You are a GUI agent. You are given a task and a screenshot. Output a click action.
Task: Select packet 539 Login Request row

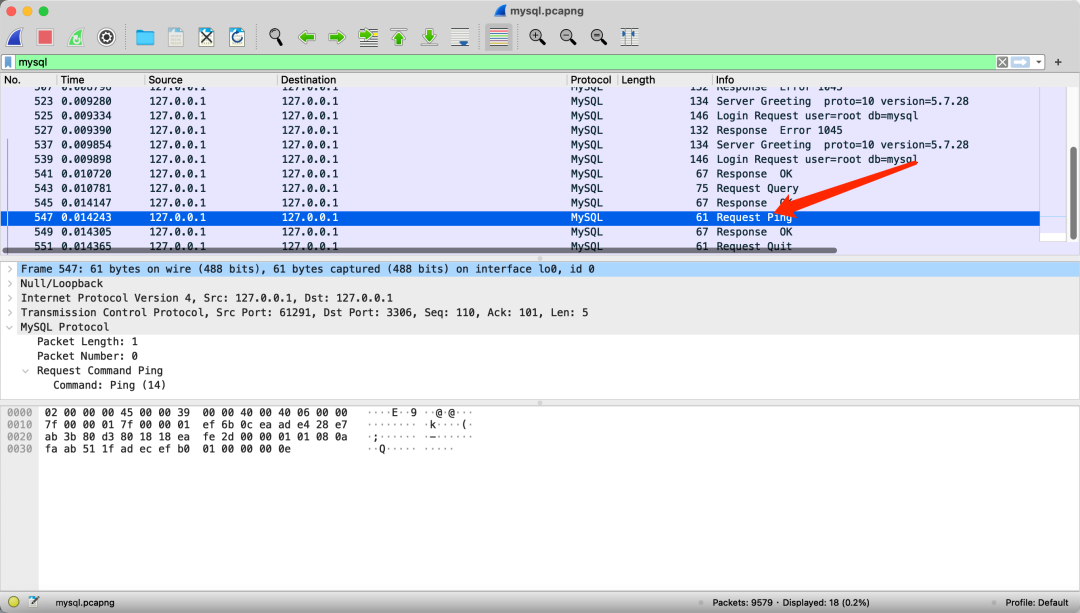[x=520, y=159]
